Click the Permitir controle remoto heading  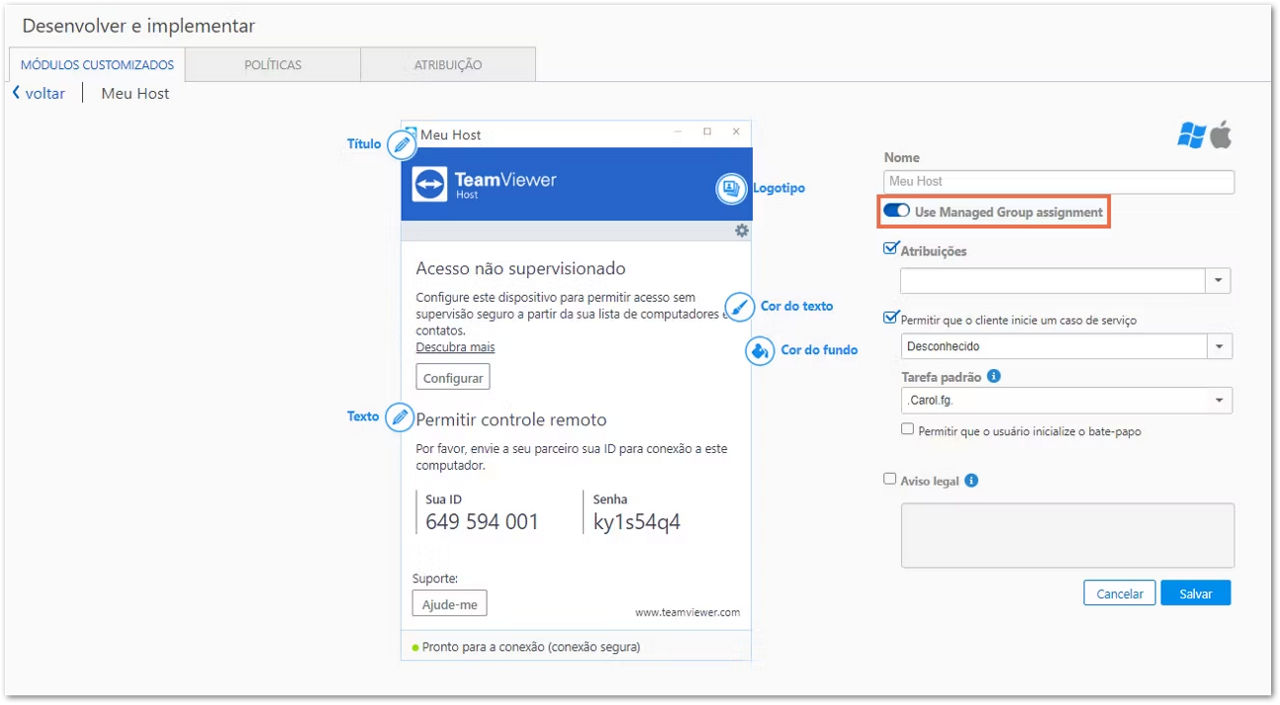511,420
